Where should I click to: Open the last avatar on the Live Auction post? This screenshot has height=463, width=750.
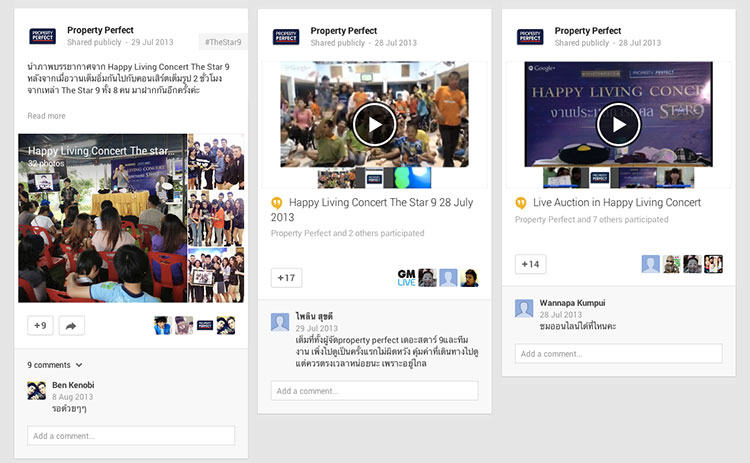(x=713, y=264)
